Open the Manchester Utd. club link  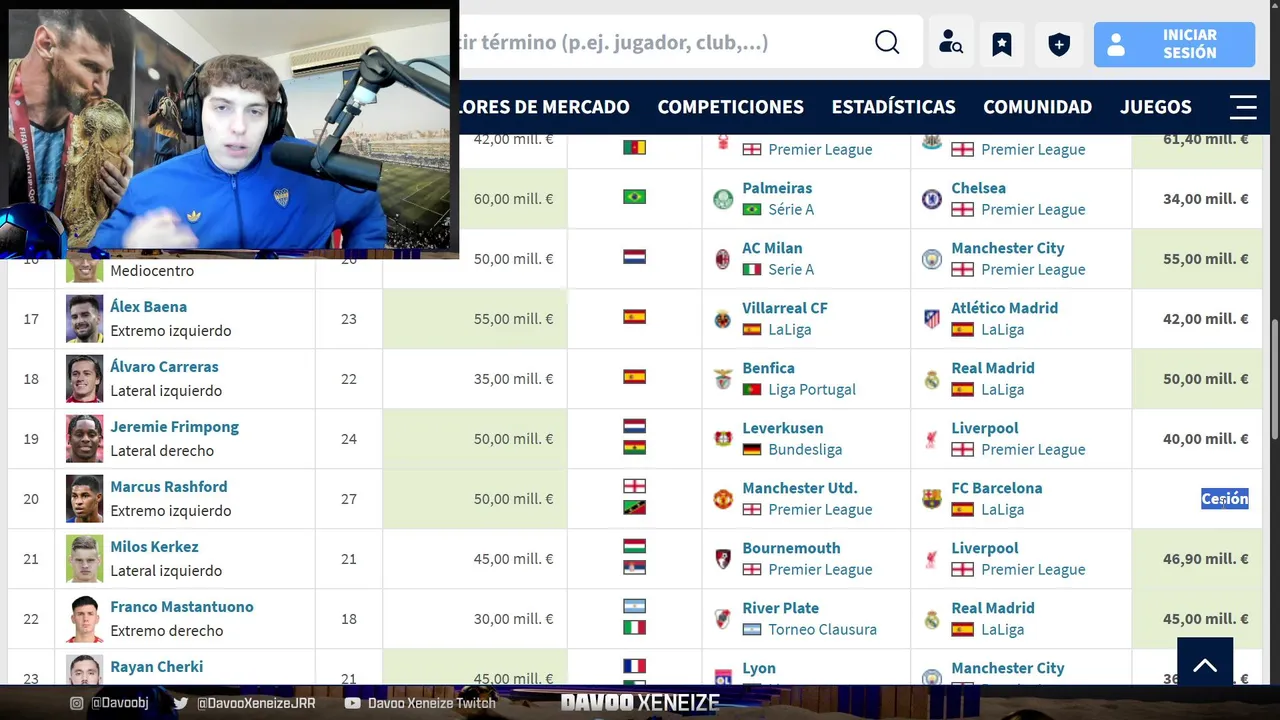click(x=800, y=488)
